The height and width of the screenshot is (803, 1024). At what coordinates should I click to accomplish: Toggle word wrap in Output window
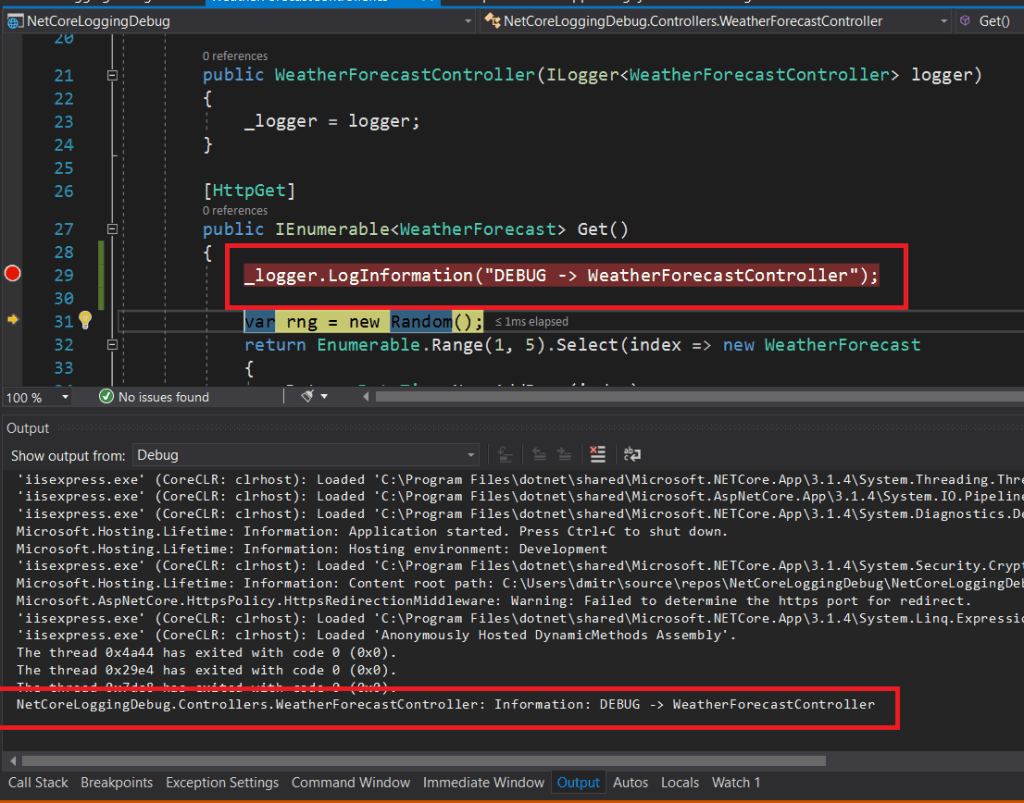(631, 455)
